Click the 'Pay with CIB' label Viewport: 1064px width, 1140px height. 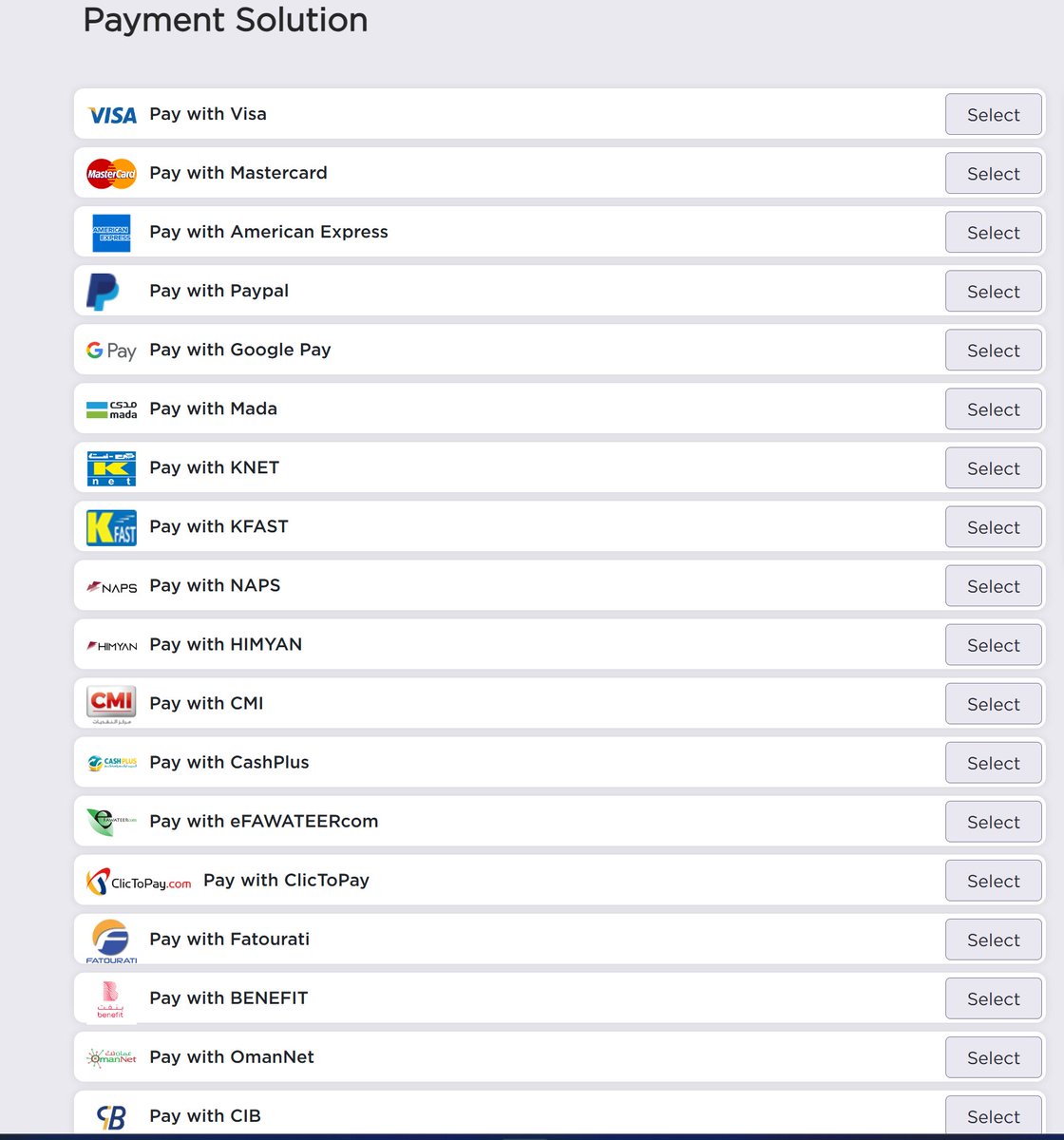pyautogui.click(x=205, y=1115)
